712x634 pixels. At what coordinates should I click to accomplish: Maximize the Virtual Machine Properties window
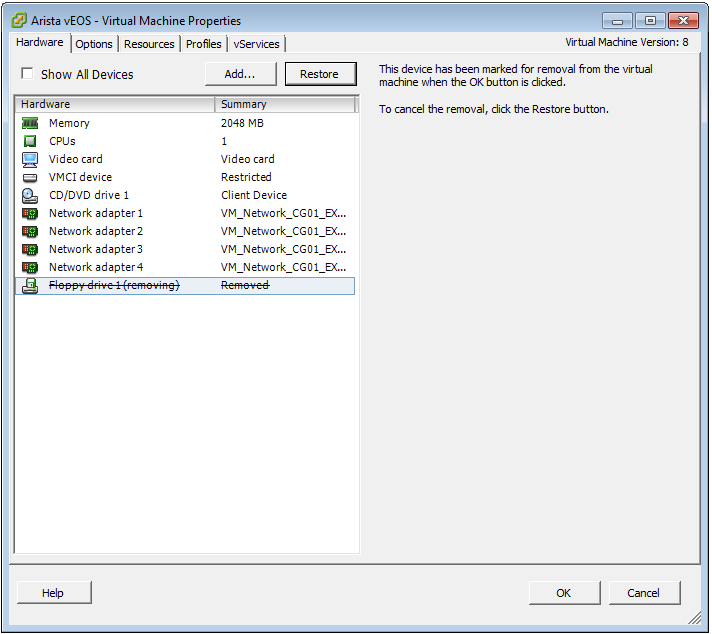coord(650,20)
